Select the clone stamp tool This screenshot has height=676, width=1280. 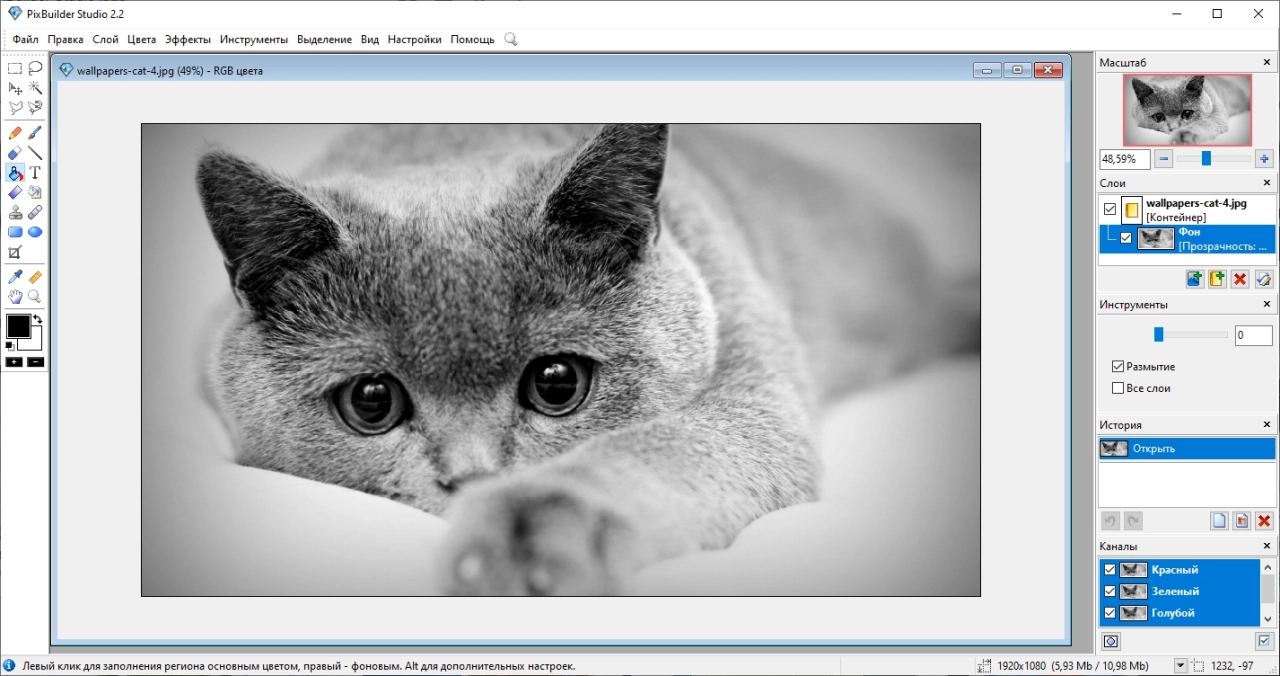click(x=15, y=212)
